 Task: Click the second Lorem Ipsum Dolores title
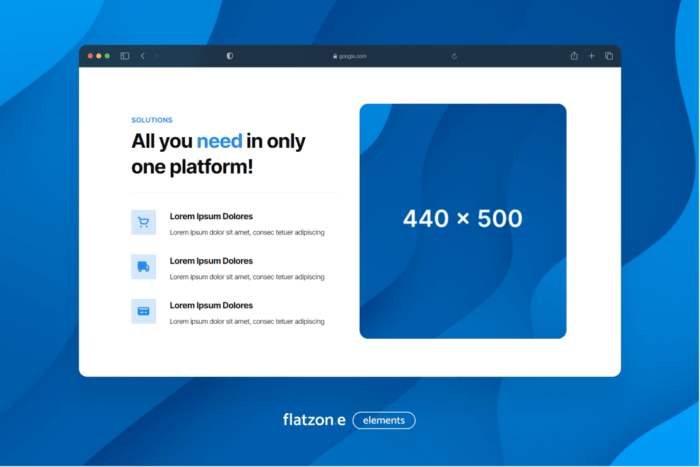tap(211, 260)
